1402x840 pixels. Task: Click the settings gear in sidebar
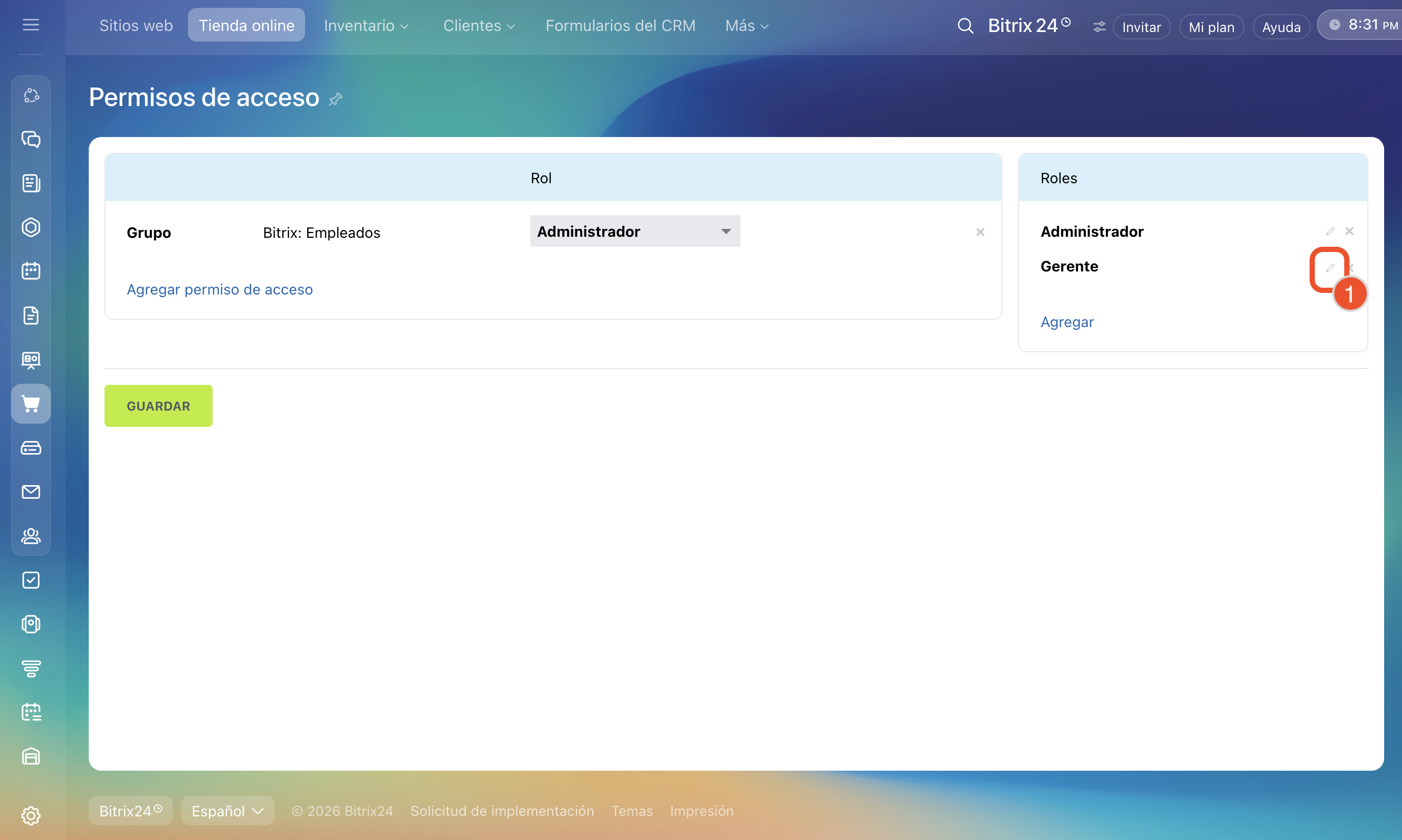click(x=30, y=816)
